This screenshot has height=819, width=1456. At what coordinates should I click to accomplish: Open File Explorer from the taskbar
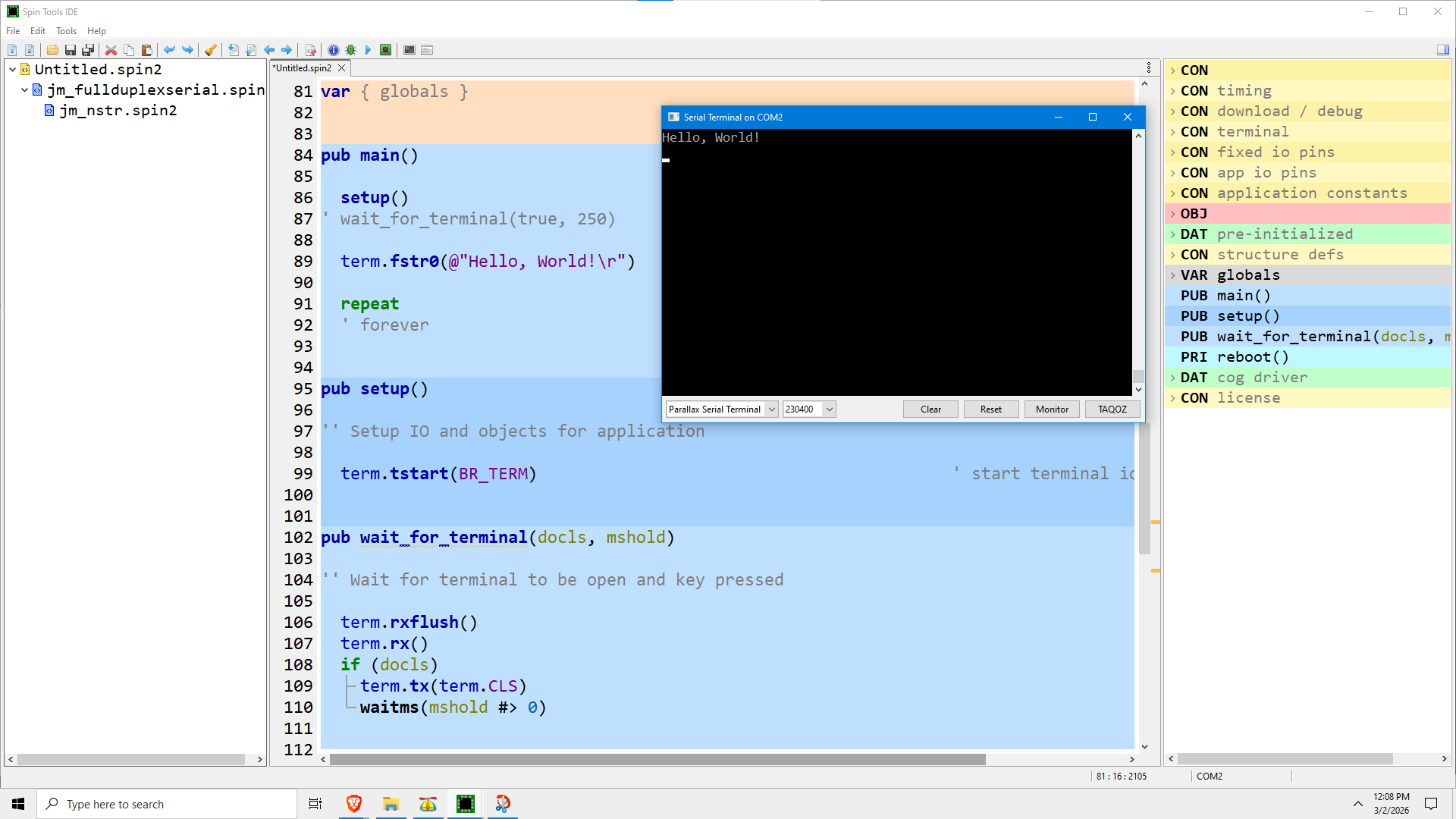(x=391, y=804)
